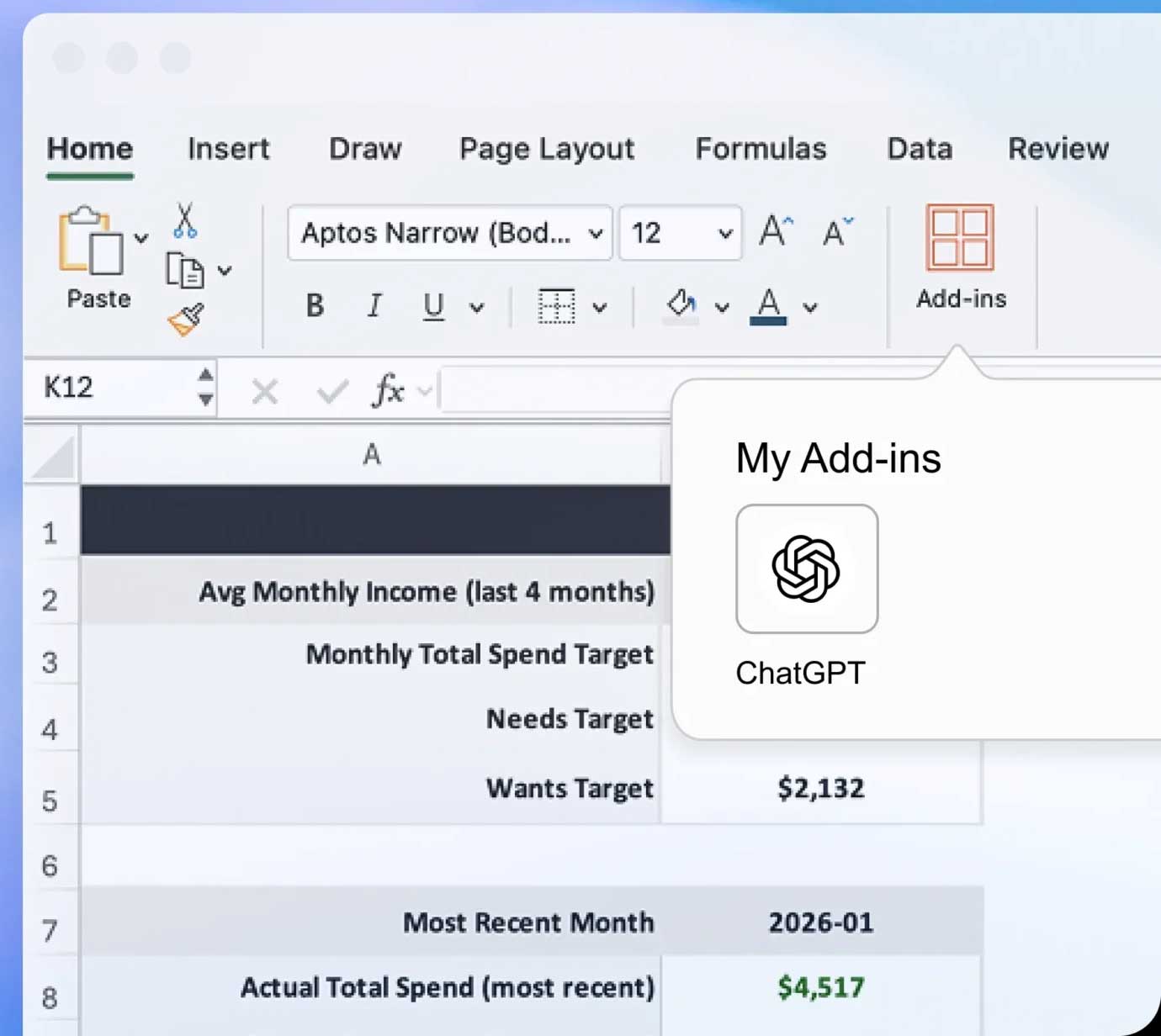
Task: Click the "2026-01" cell
Action: pyautogui.click(x=821, y=922)
